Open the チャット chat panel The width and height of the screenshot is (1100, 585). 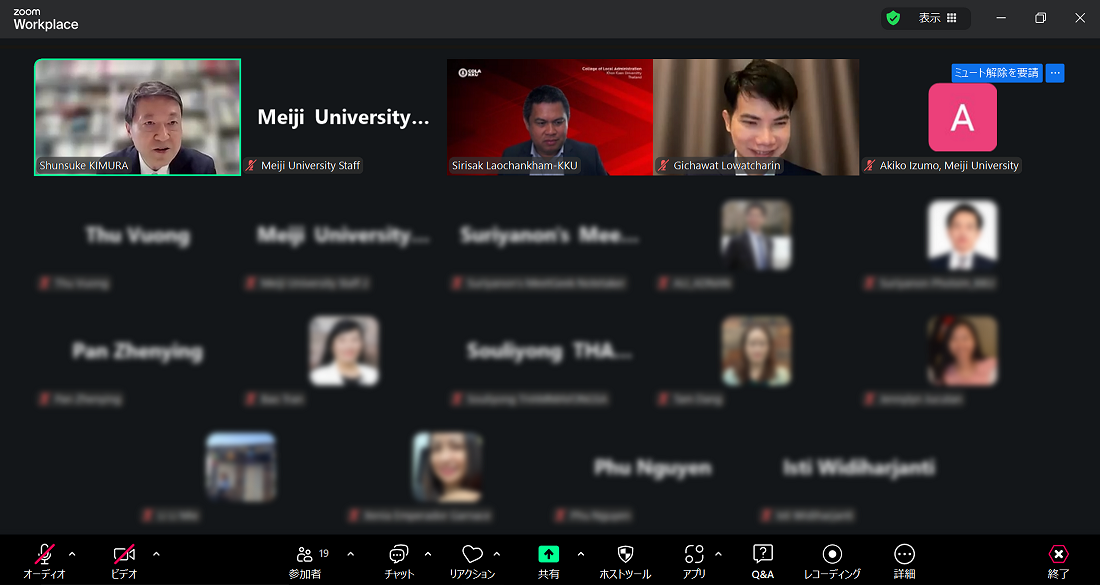coord(398,560)
